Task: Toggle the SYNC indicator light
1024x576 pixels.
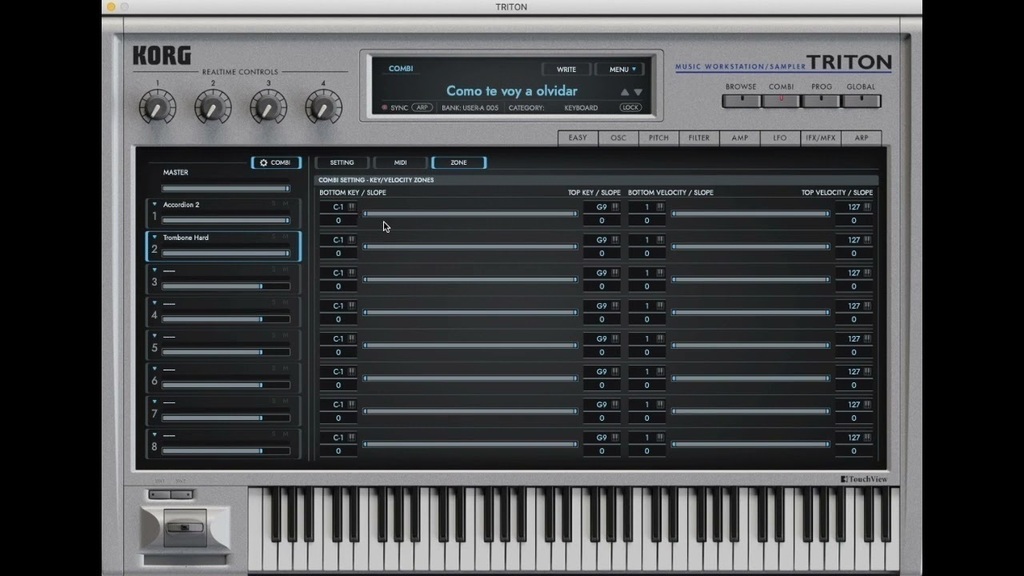Action: point(385,108)
